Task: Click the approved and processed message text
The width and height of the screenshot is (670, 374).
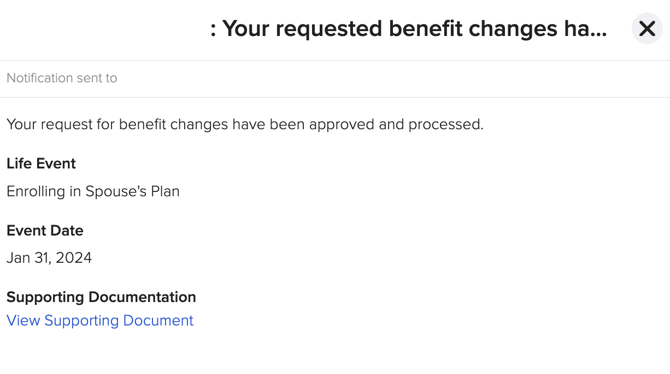Action: 245,124
